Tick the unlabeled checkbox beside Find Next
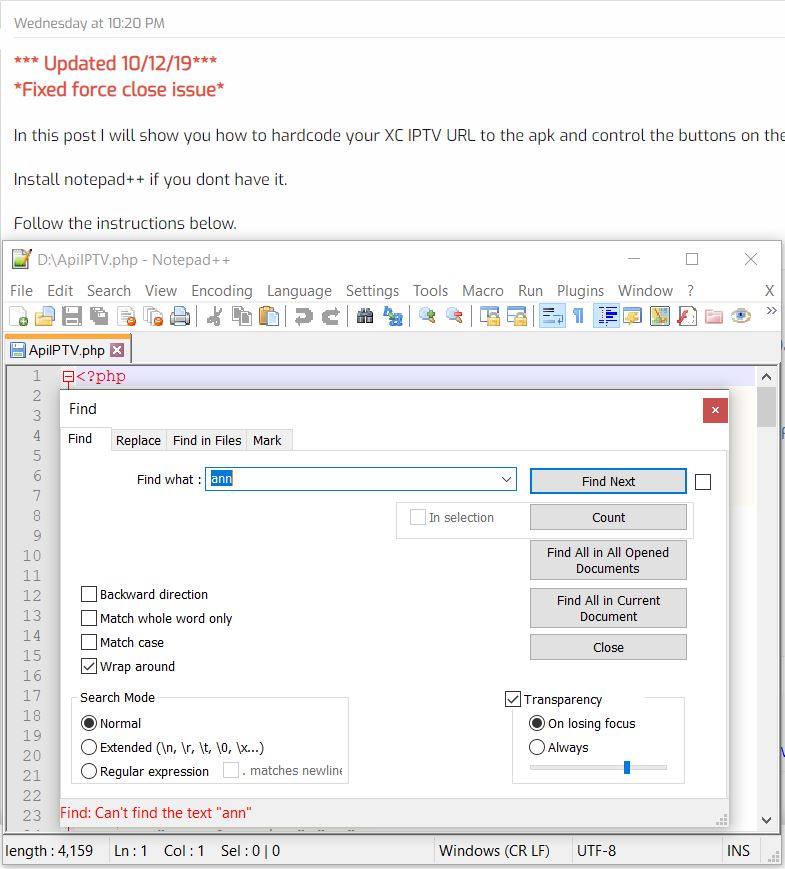This screenshot has height=869, width=785. tap(702, 482)
